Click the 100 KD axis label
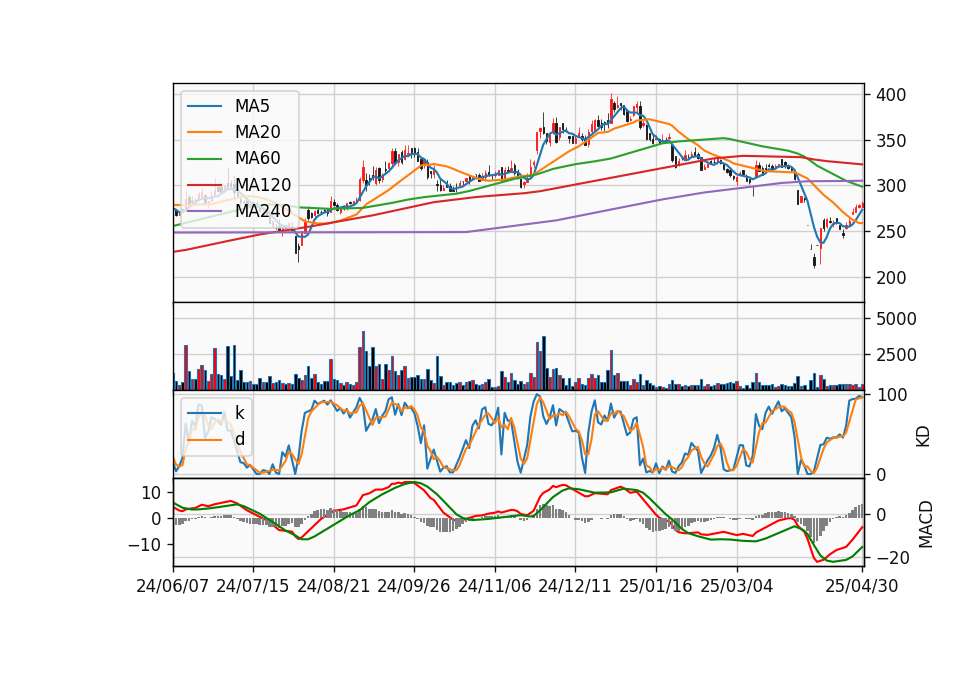Viewport: 960px width, 690px height. pos(892,395)
